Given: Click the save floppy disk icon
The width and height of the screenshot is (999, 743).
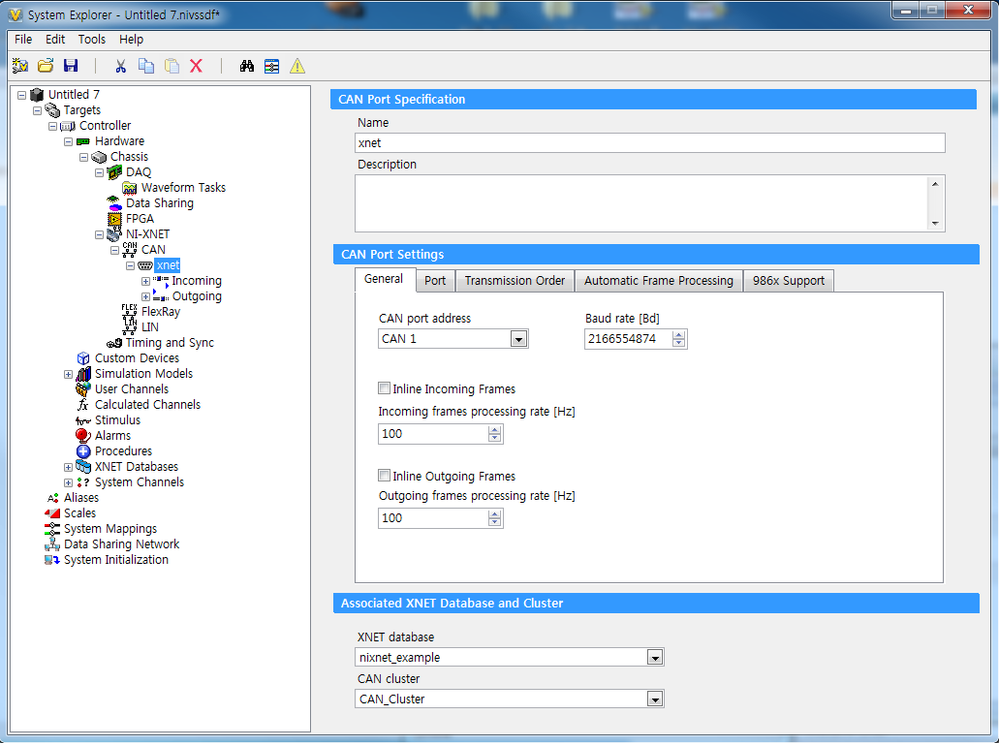Looking at the screenshot, I should 71,66.
